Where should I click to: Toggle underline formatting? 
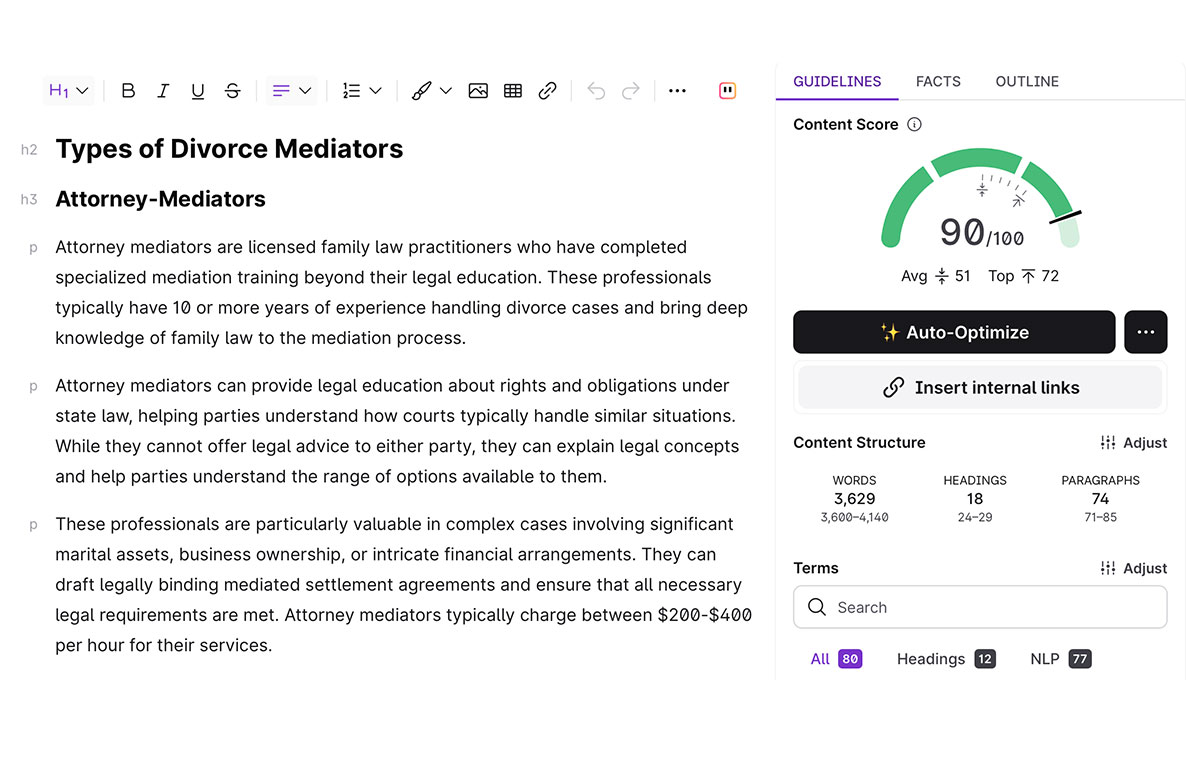click(198, 91)
